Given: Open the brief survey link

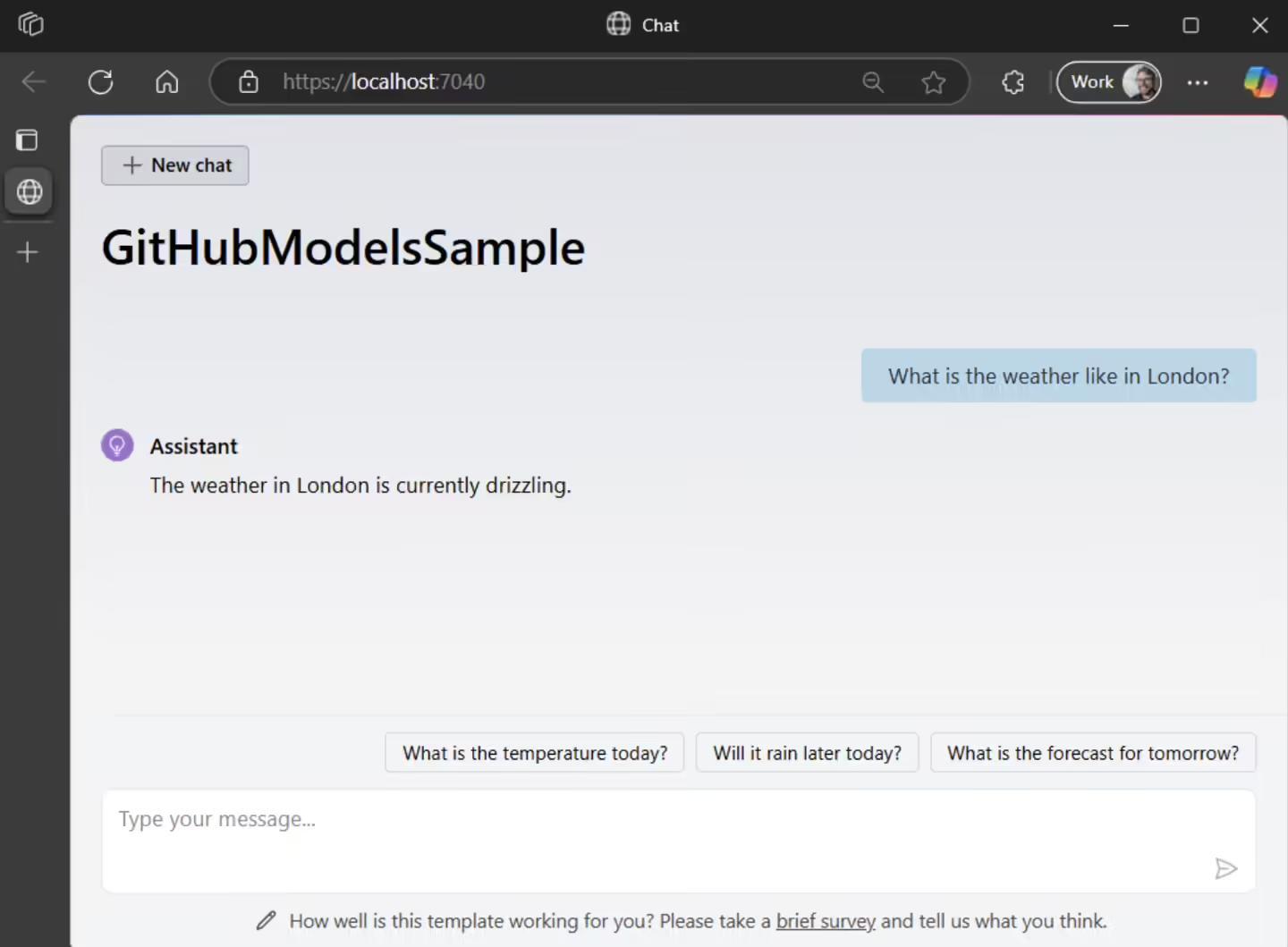Looking at the screenshot, I should coord(826,921).
